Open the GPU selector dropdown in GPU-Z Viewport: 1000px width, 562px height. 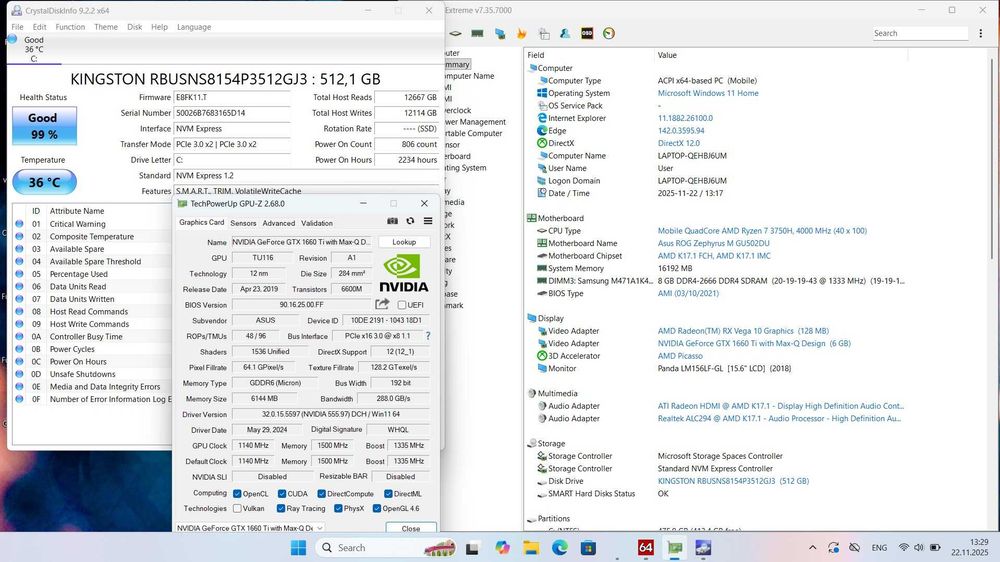250,528
